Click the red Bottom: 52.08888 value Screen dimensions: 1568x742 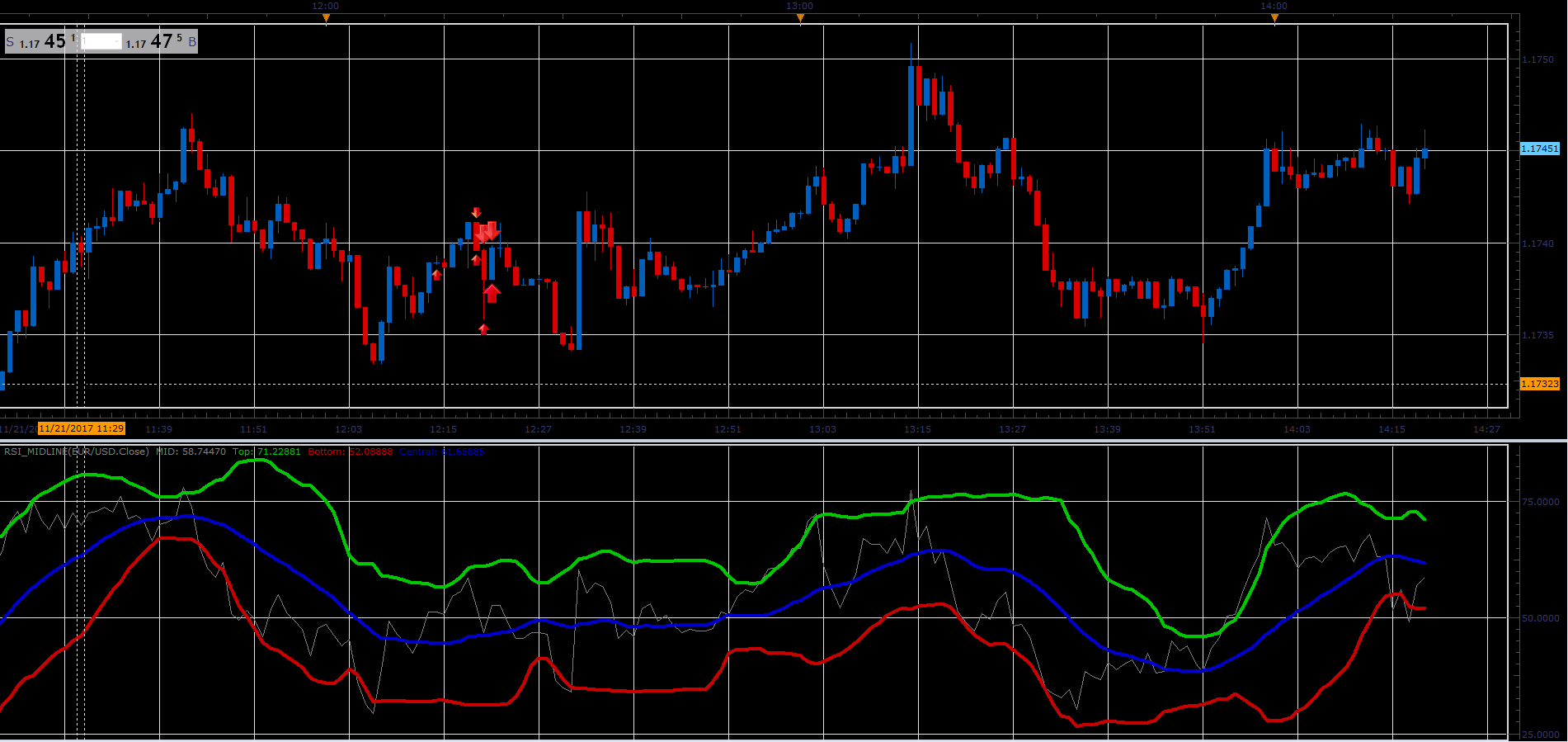click(350, 451)
